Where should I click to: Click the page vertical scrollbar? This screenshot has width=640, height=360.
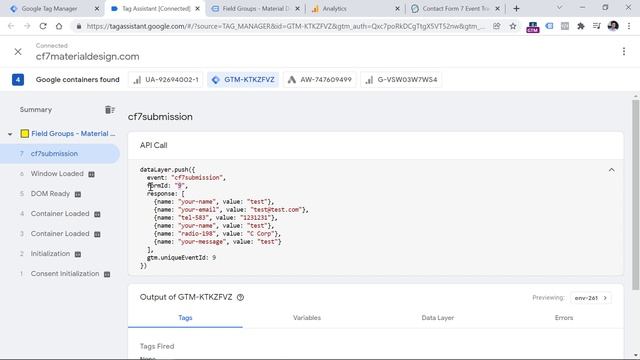pyautogui.click(x=636, y=195)
